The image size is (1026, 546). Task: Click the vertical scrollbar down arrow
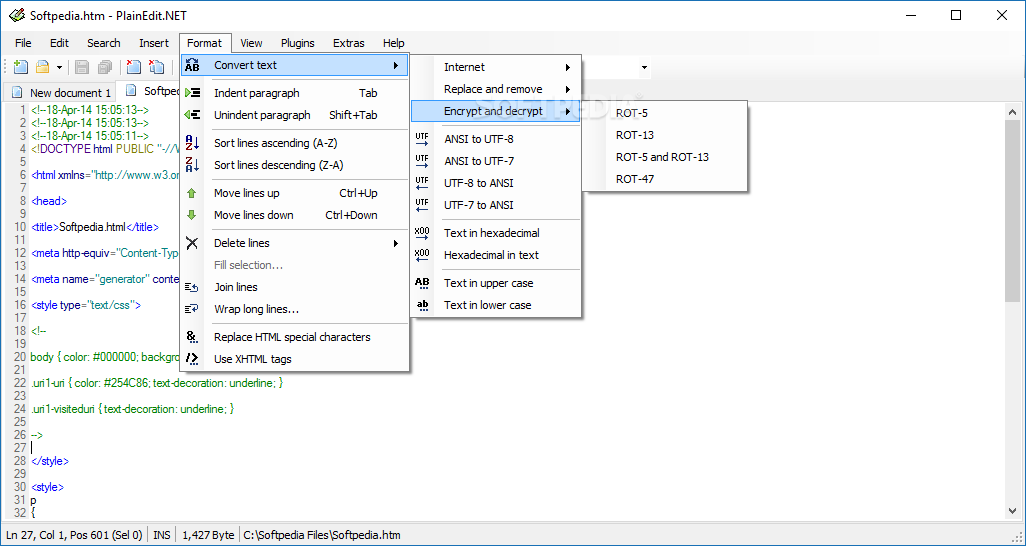tap(1012, 511)
